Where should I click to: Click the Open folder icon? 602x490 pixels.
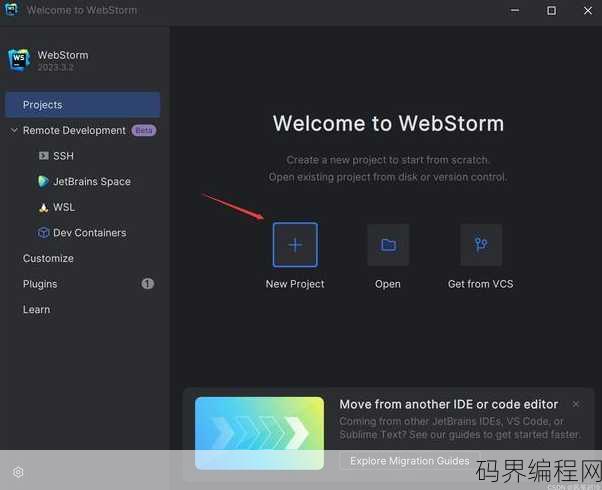click(x=388, y=245)
